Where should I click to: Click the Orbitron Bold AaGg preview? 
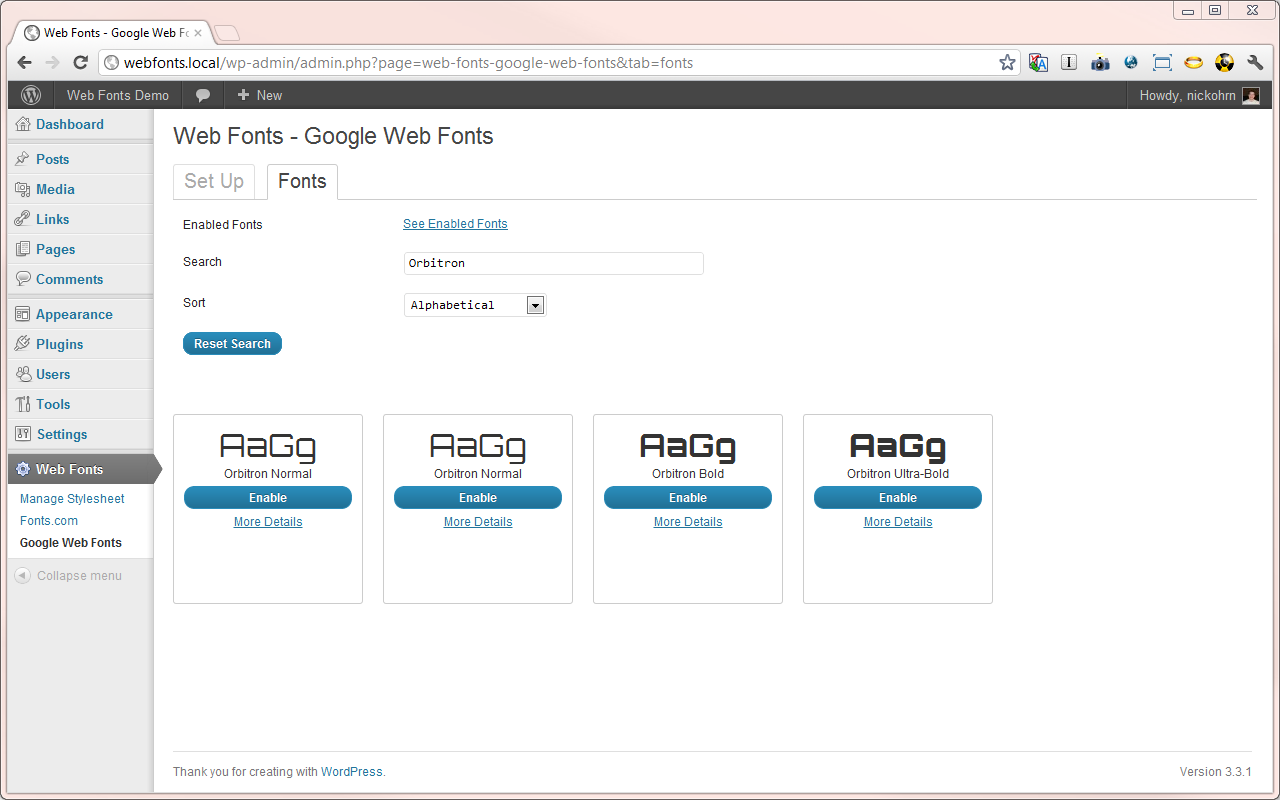pos(688,446)
